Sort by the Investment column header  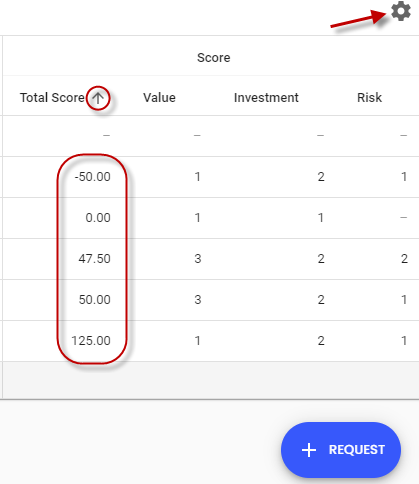266,98
